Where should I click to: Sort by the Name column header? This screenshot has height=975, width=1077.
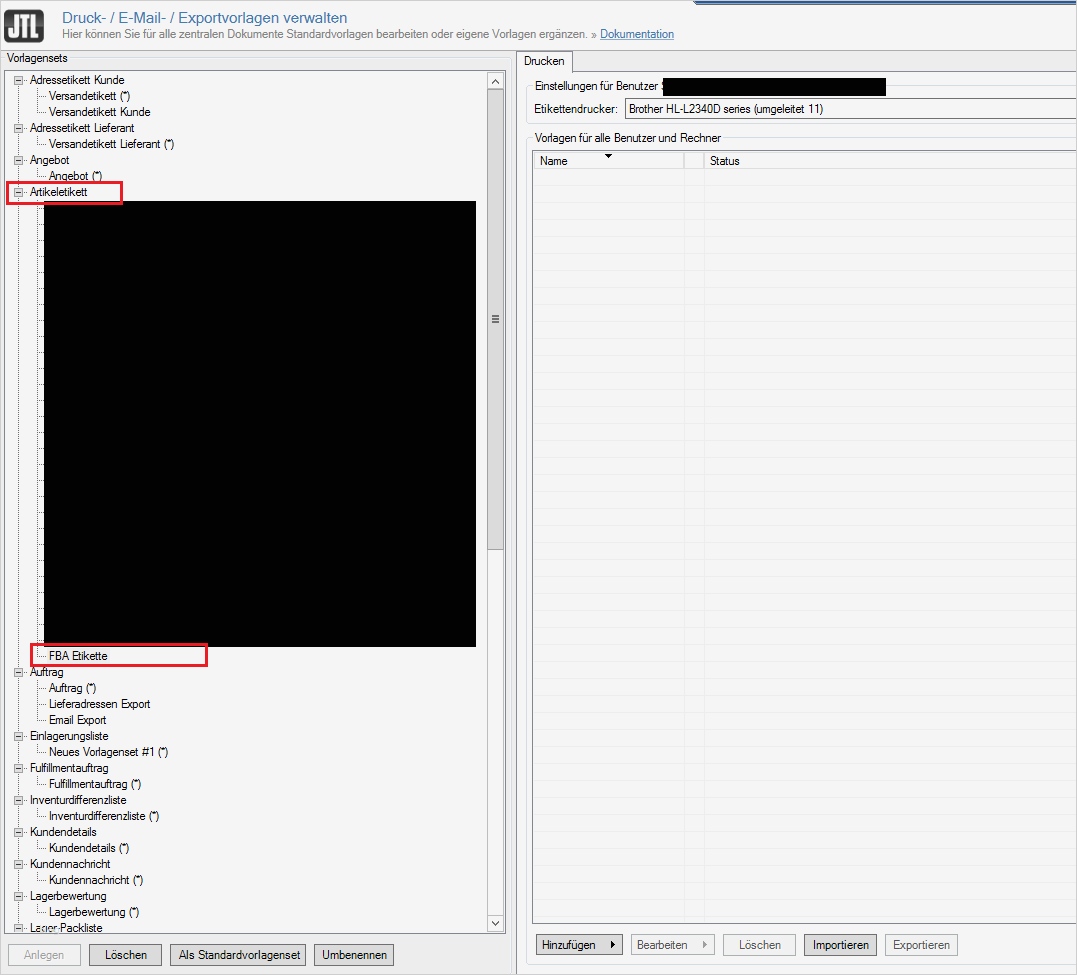608,161
